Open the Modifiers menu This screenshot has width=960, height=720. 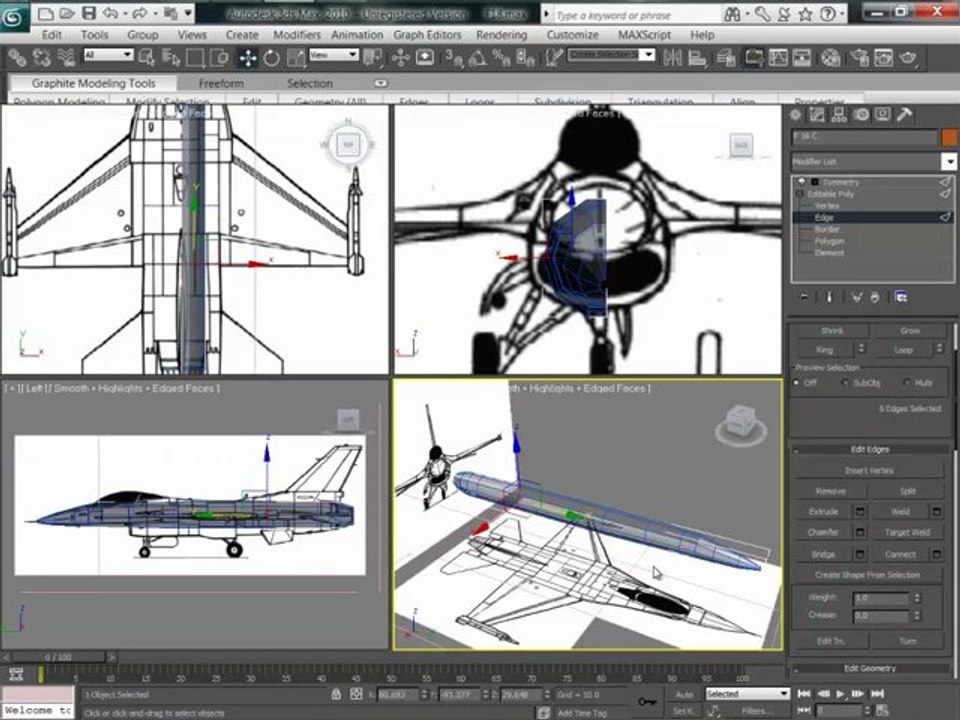click(297, 35)
